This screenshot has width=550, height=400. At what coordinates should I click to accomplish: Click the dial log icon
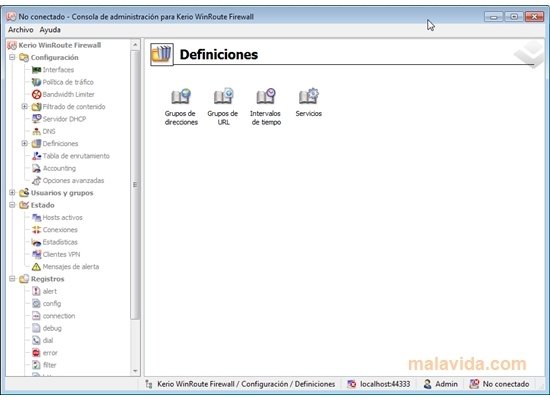[36, 340]
